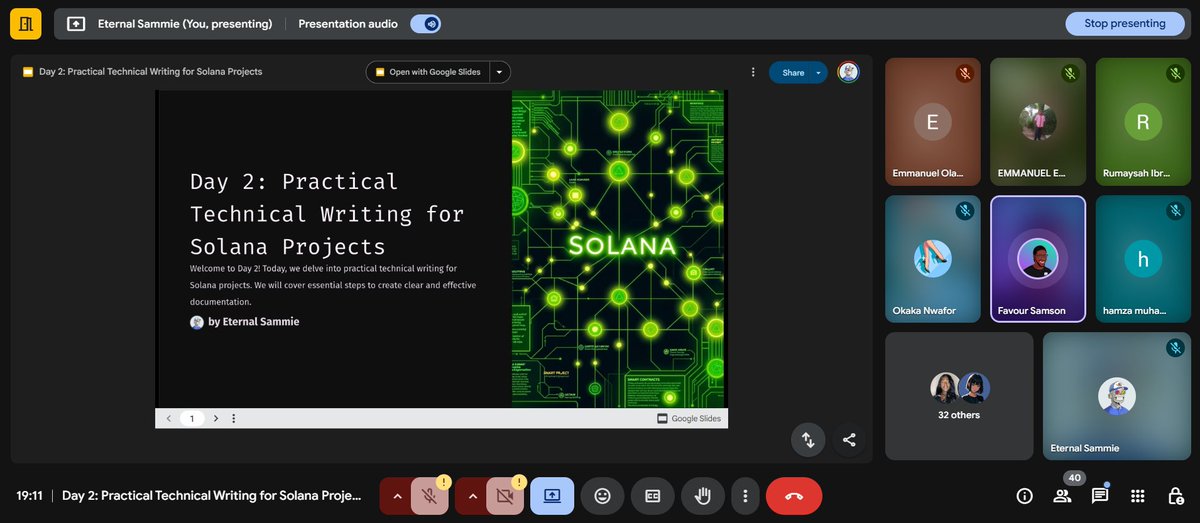1200x523 pixels.
Task: Expand the Share button dropdown arrow
Action: [x=819, y=72]
